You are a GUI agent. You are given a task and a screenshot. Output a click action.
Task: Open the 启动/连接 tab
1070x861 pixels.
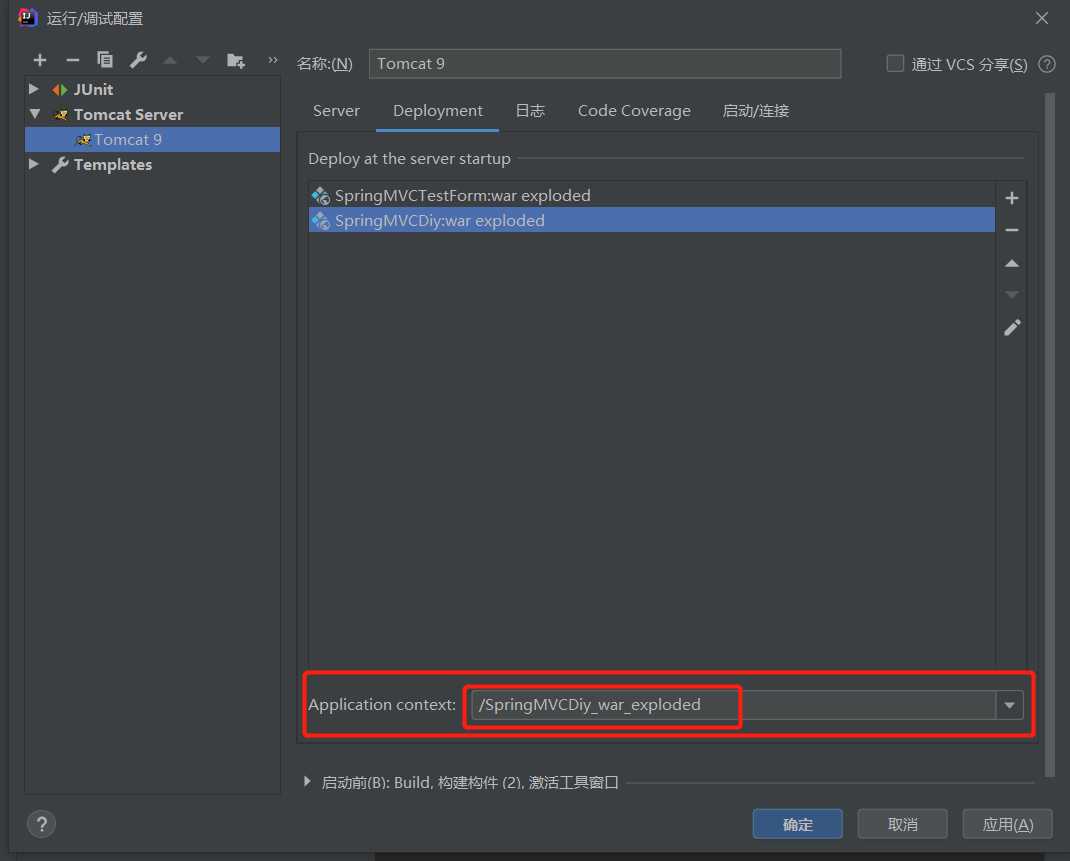tap(755, 111)
